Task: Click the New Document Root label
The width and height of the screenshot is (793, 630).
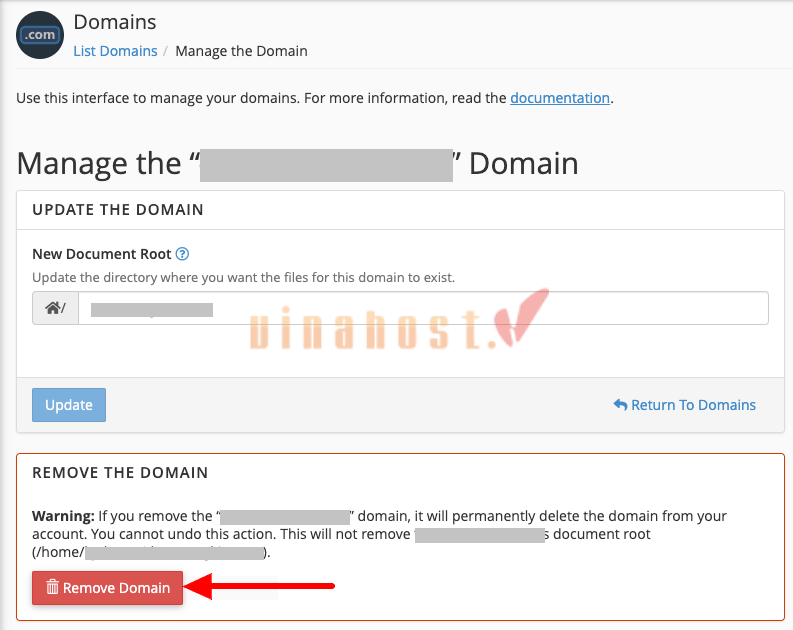Action: [x=102, y=254]
